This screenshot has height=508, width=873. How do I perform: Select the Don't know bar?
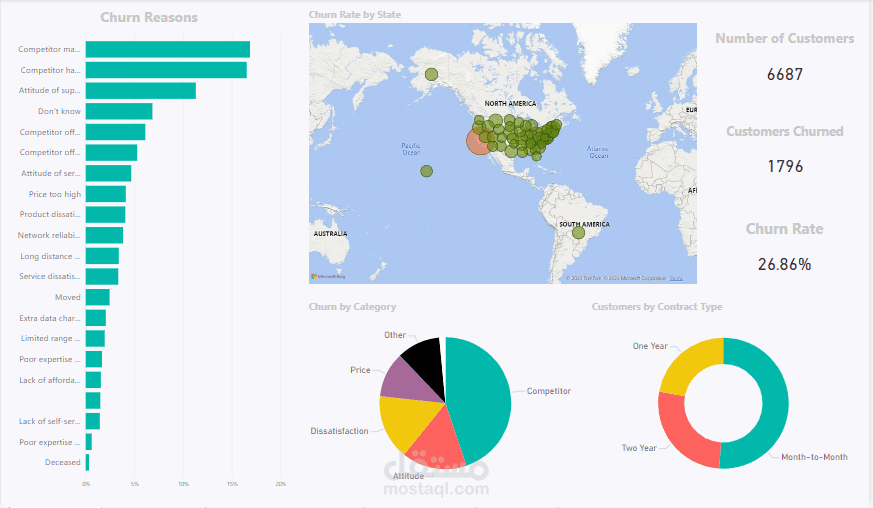pos(119,111)
